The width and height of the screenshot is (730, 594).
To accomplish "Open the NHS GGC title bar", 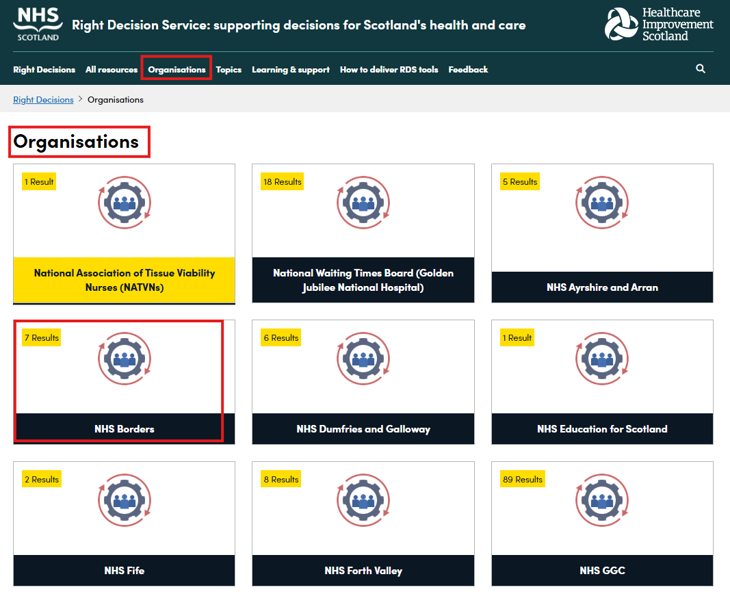I will coord(602,570).
